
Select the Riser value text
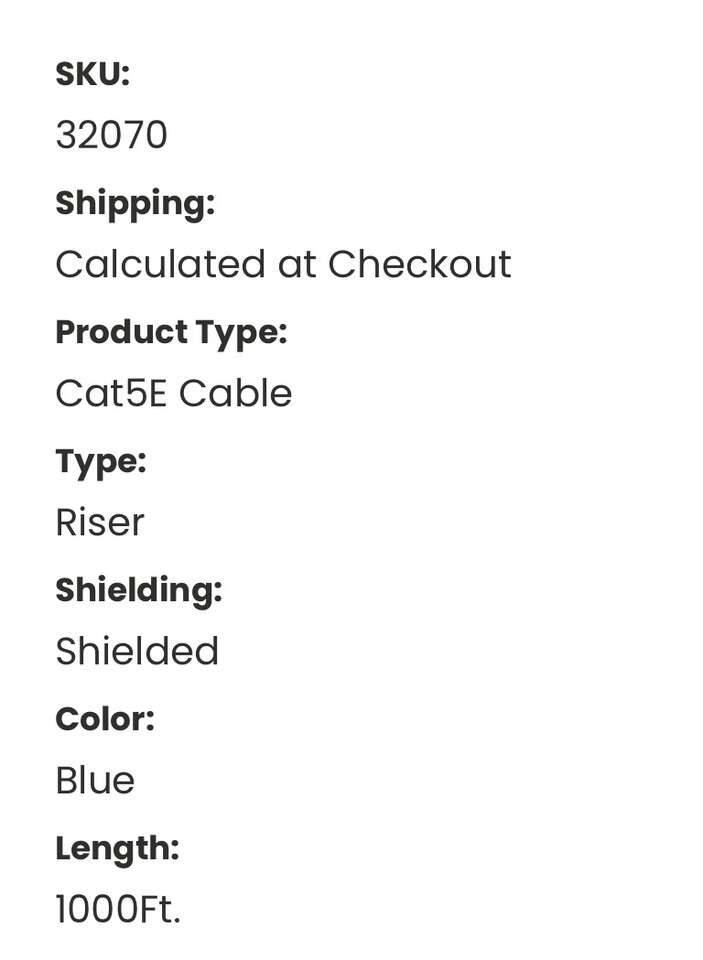tap(100, 522)
